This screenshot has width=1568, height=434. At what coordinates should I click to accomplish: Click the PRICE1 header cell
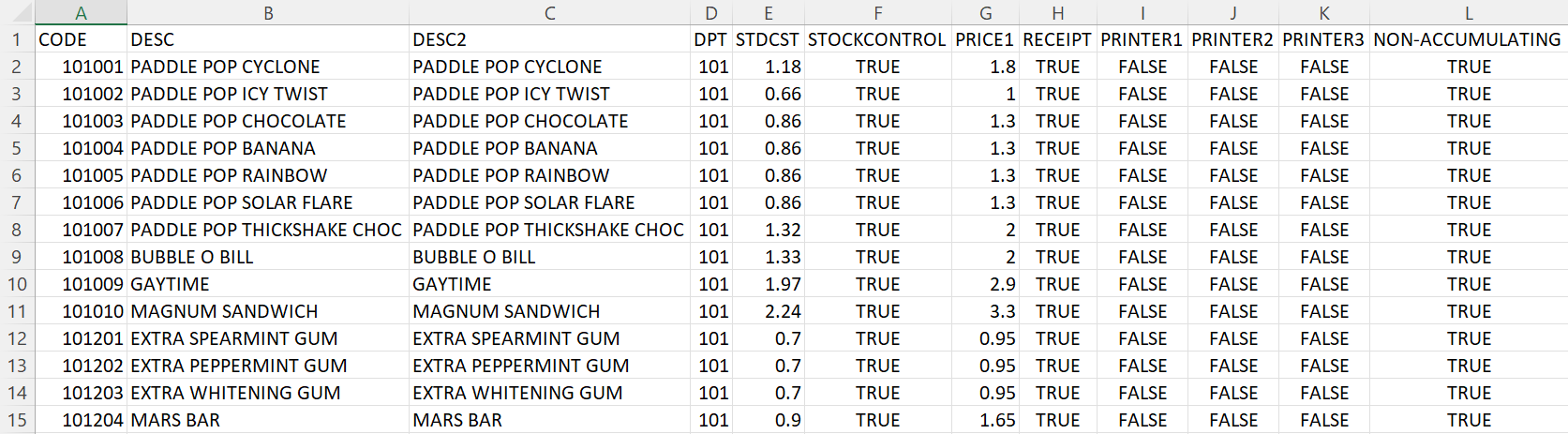click(984, 39)
